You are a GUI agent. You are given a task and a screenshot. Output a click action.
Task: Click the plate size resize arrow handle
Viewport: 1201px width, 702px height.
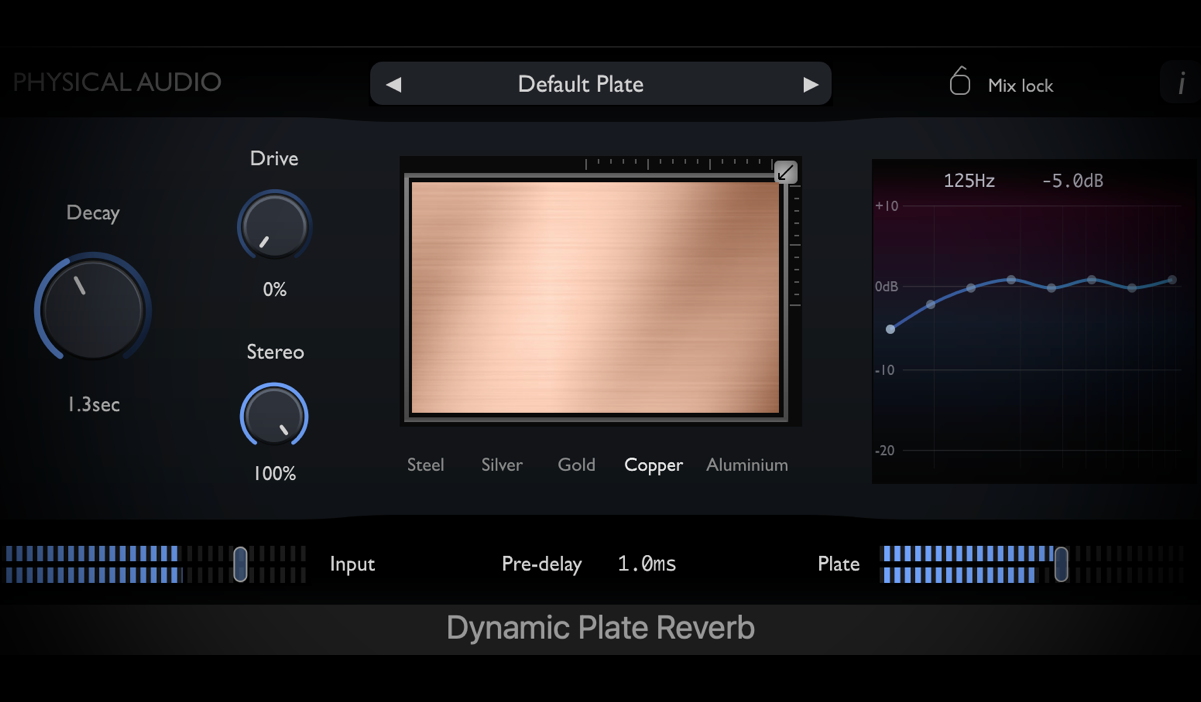tap(785, 172)
